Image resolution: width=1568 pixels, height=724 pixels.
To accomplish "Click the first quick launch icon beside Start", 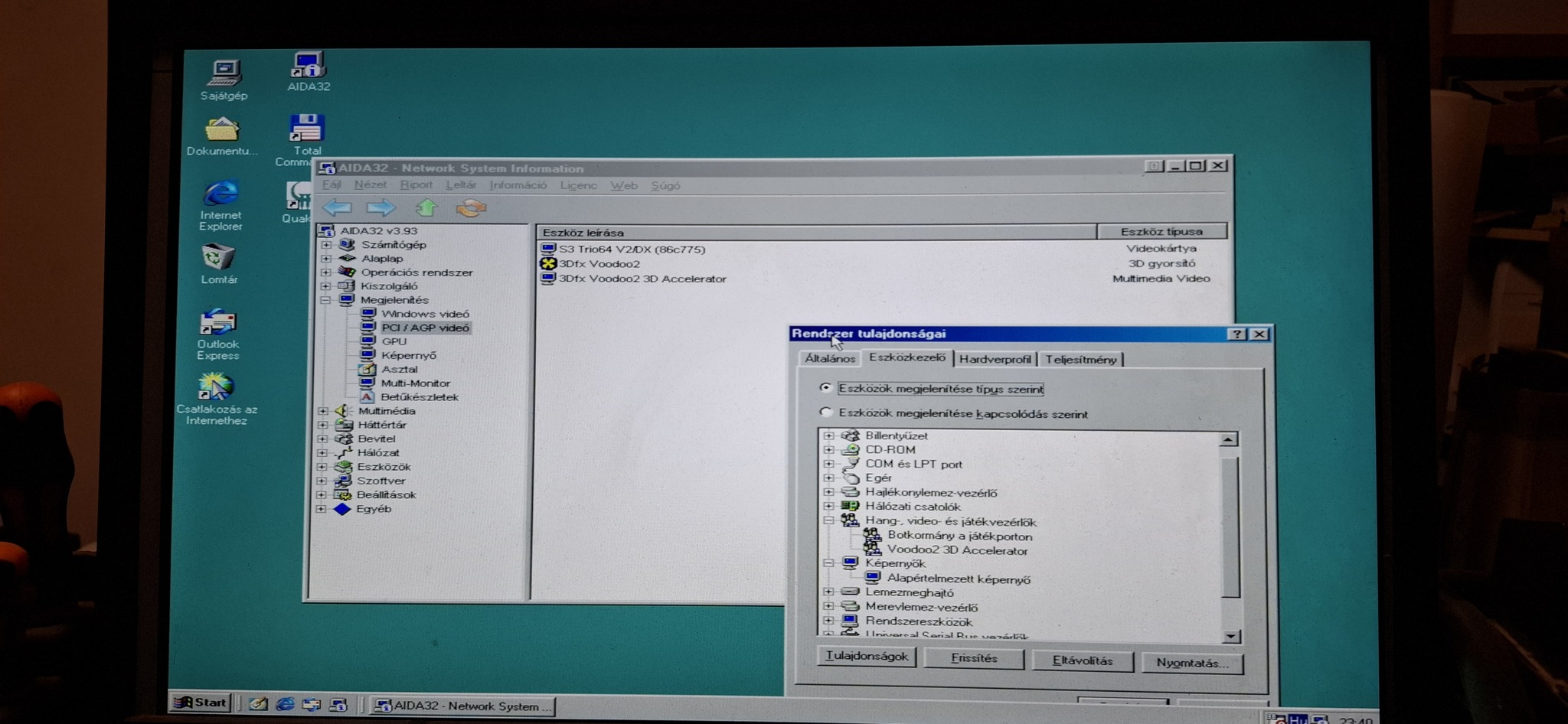I will (258, 703).
